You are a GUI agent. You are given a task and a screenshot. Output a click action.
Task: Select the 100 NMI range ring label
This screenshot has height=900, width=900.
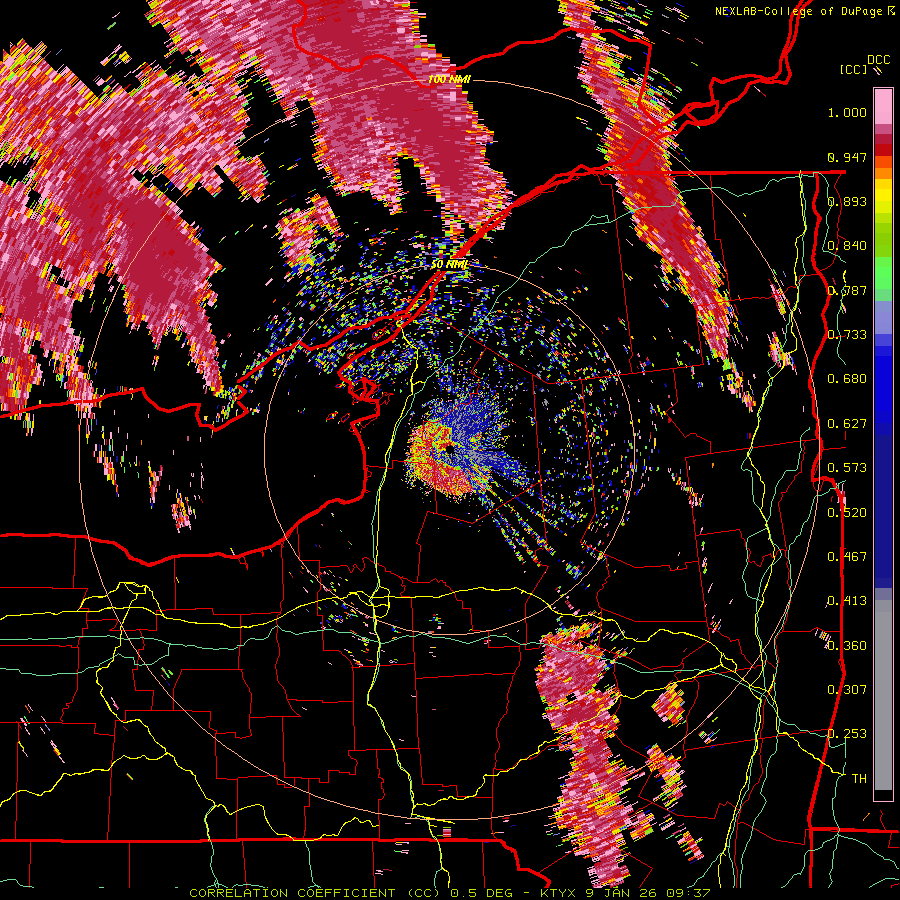(x=449, y=79)
